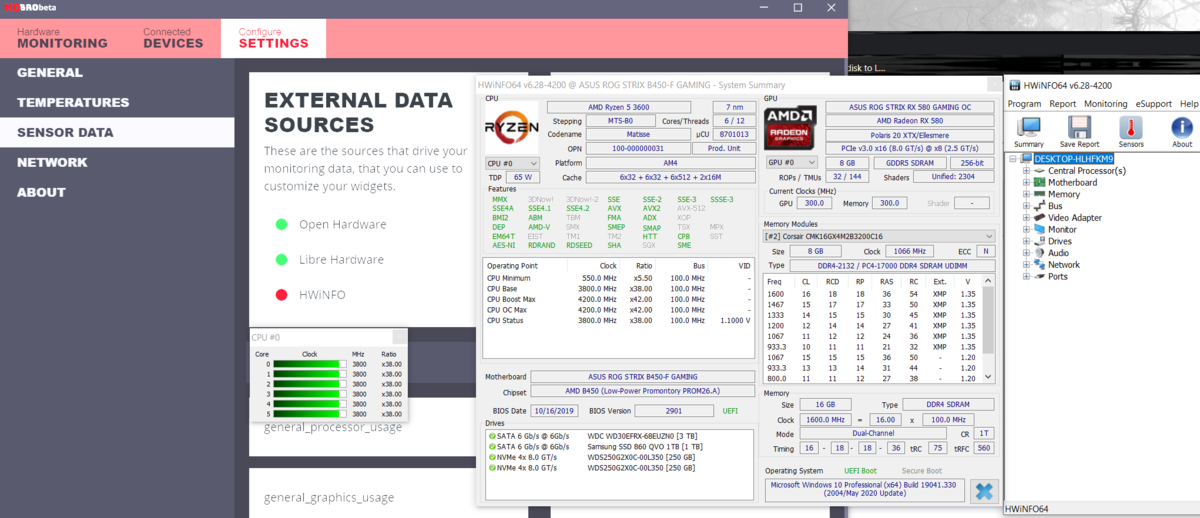This screenshot has height=518, width=1200.
Task: Click the Video Adapter card icon
Action: [1039, 218]
